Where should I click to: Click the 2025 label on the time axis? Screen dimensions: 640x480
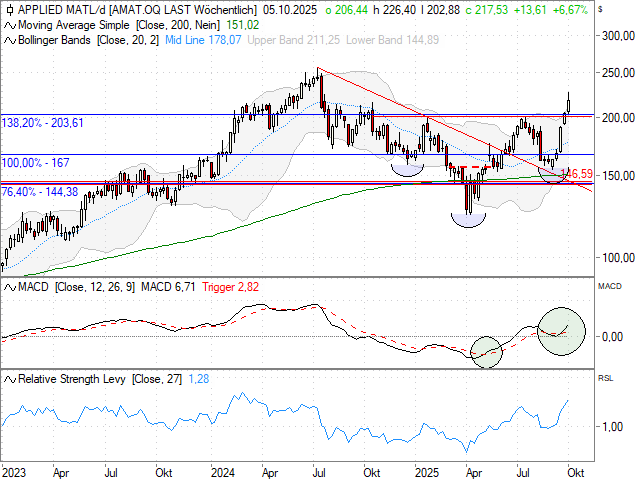(427, 469)
